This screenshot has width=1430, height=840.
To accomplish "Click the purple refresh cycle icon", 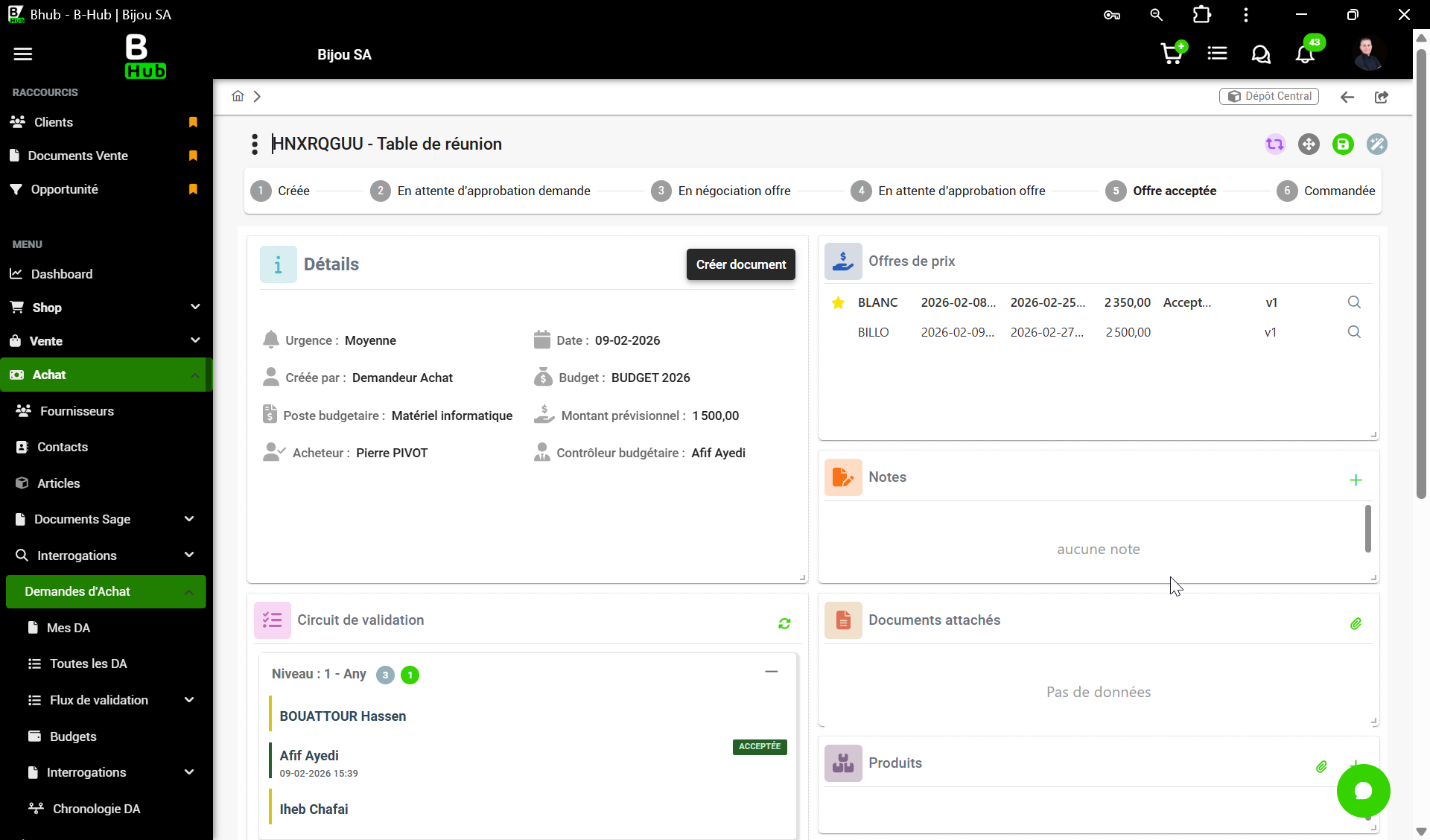I will pos(1275,144).
